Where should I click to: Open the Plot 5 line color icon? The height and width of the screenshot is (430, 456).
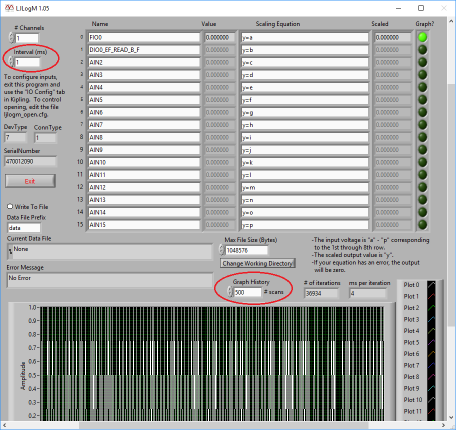[431, 342]
